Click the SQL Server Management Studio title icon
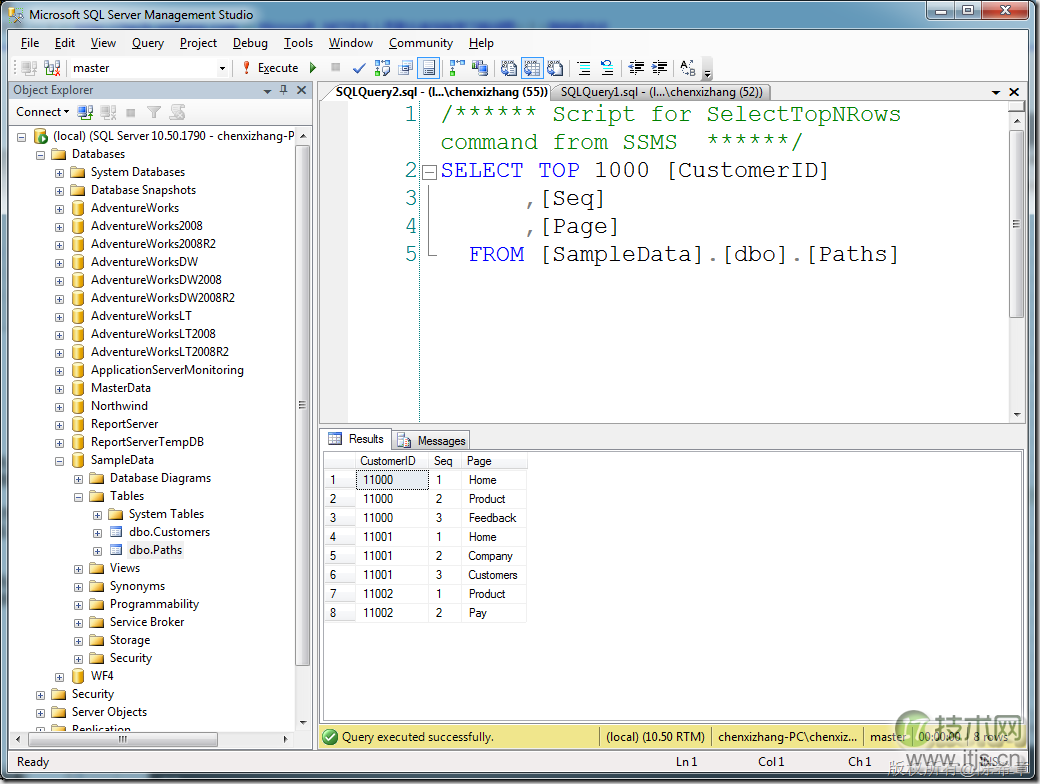Image resolution: width=1040 pixels, height=784 pixels. [x=15, y=14]
